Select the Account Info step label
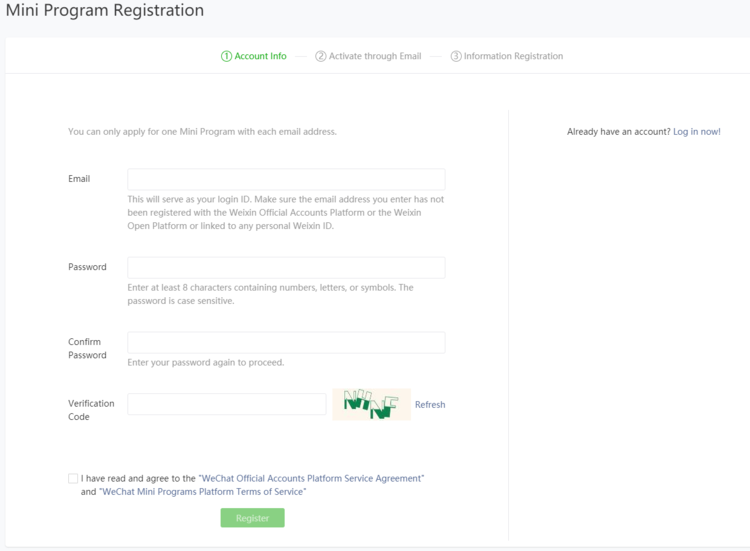Viewport: 750px width, 551px height. point(260,56)
